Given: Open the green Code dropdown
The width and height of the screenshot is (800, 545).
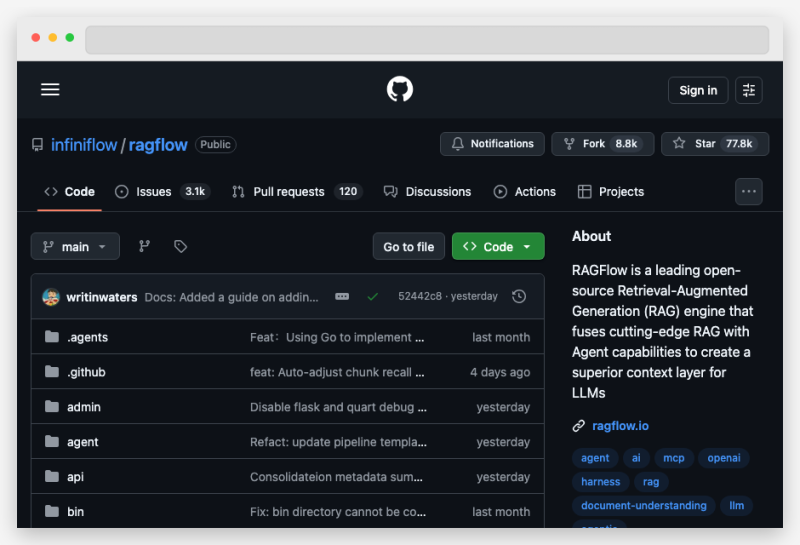Looking at the screenshot, I should 498,246.
